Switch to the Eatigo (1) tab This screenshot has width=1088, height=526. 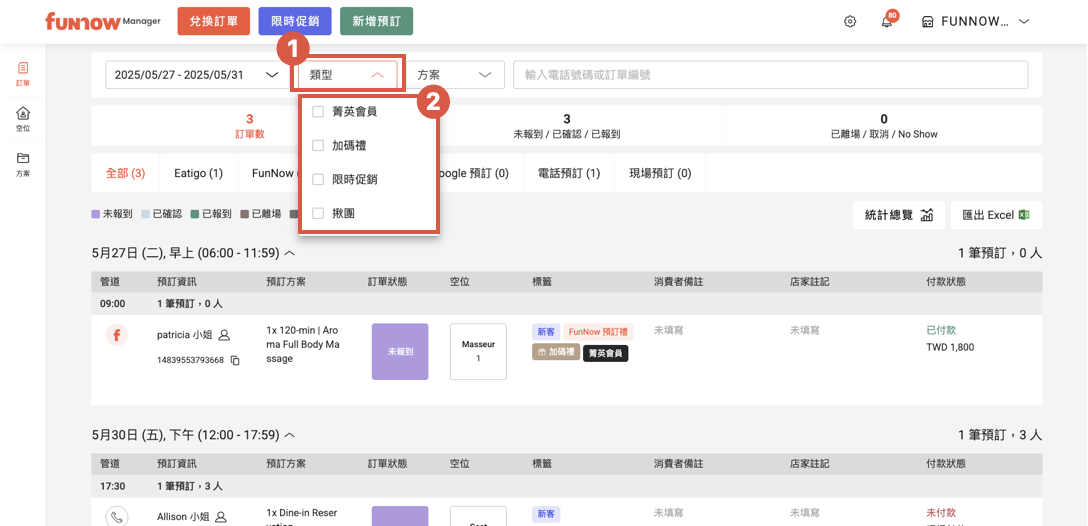pos(198,173)
